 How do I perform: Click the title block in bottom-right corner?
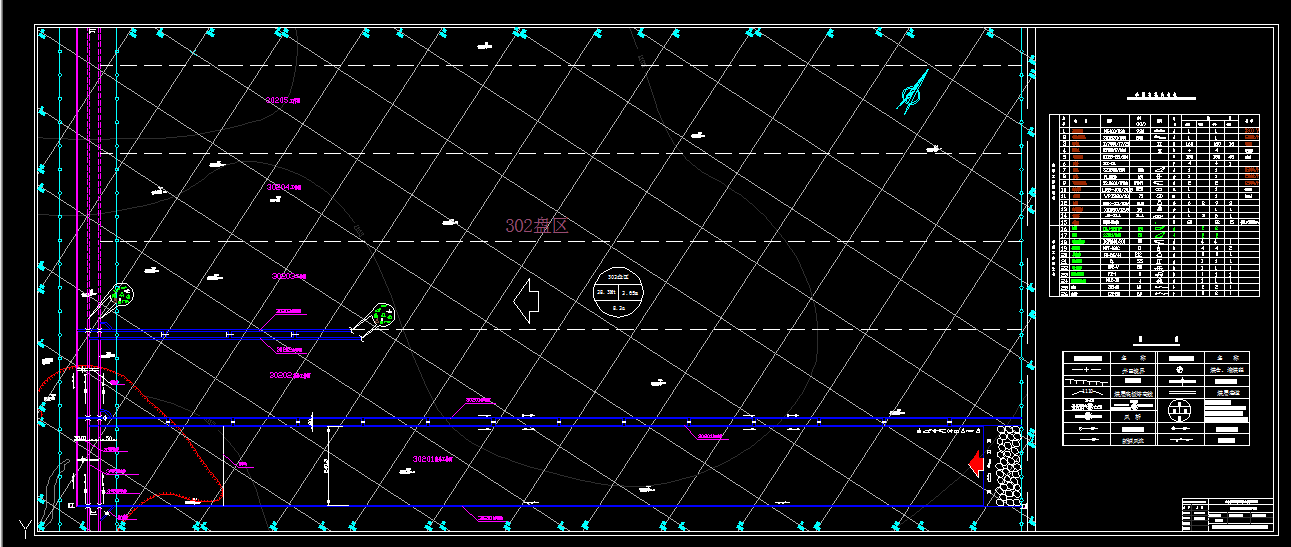pos(1229,513)
